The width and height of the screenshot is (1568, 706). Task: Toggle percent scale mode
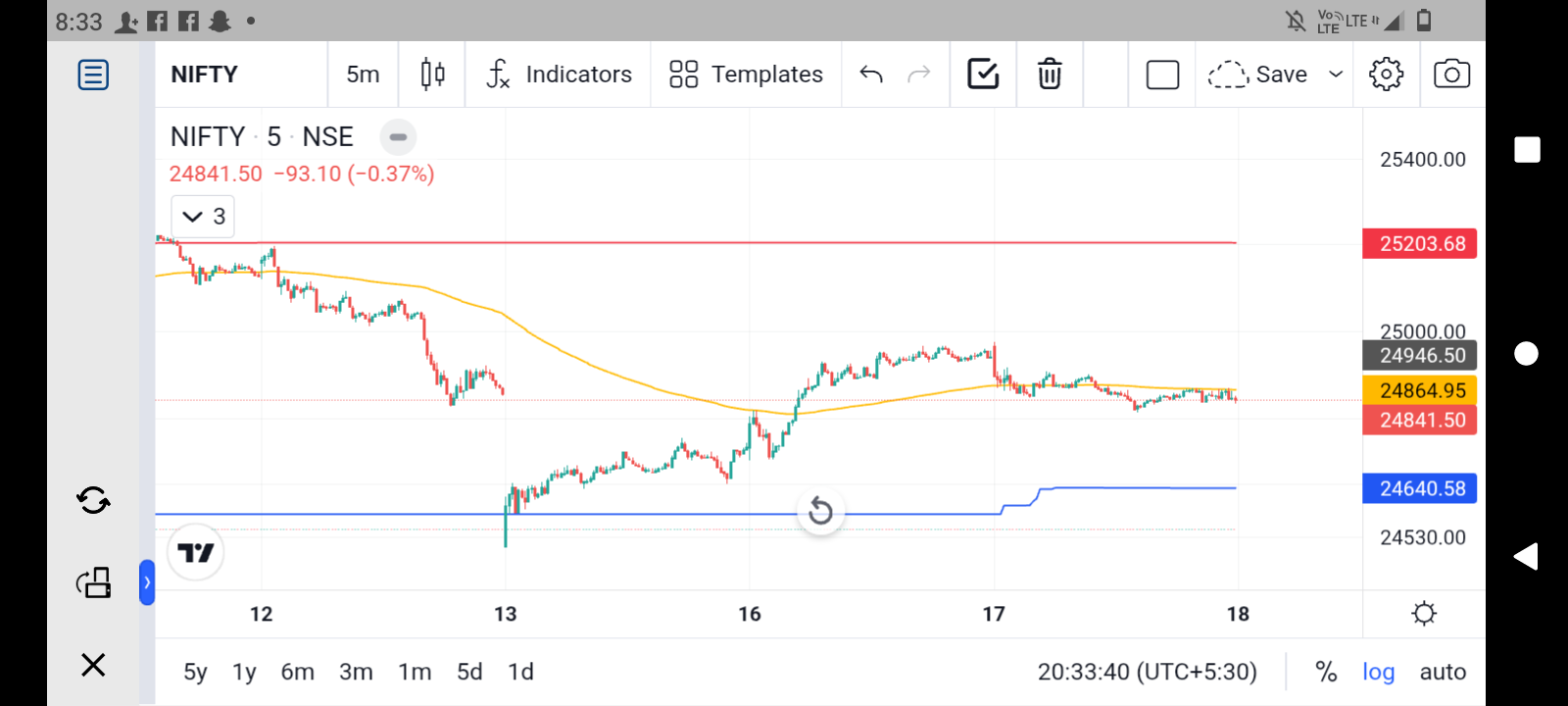pos(1326,672)
